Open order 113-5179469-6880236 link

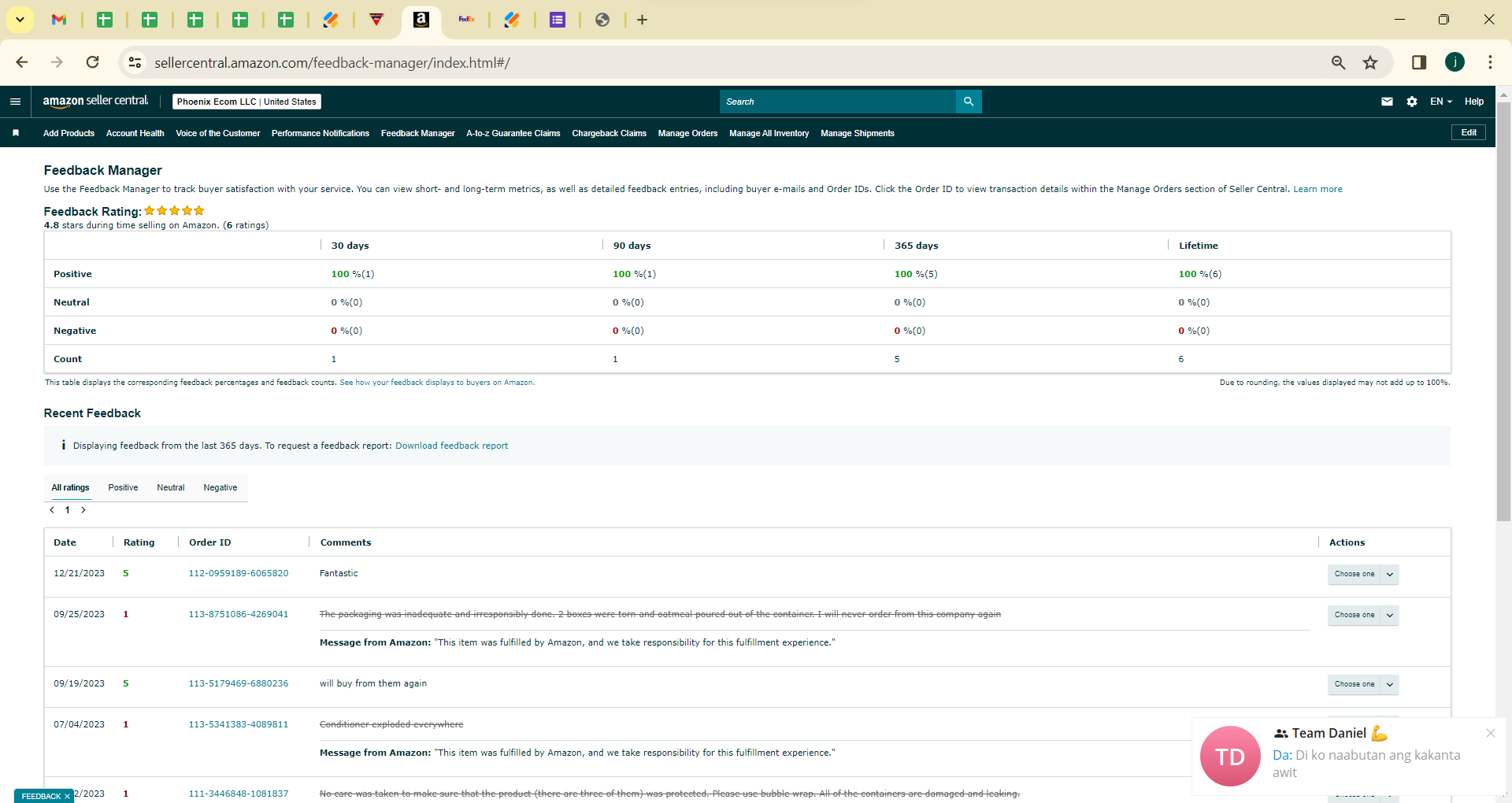(x=239, y=683)
